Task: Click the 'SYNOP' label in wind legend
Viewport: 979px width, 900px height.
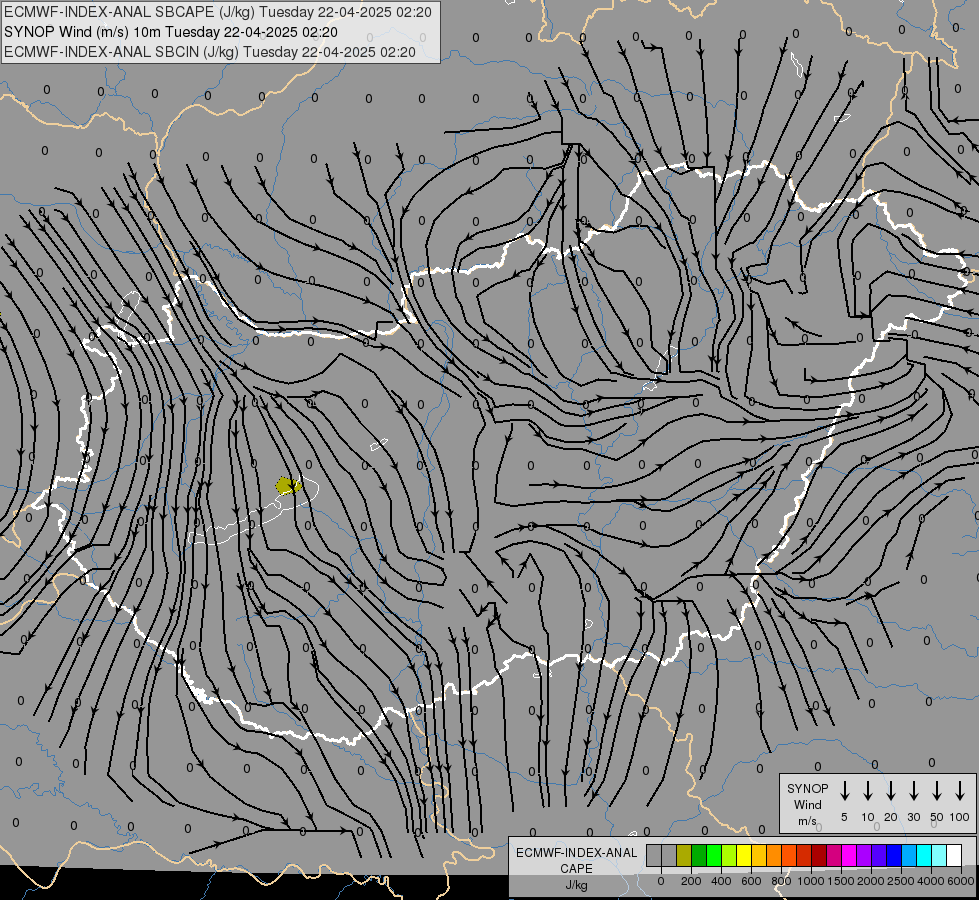Action: click(807, 788)
